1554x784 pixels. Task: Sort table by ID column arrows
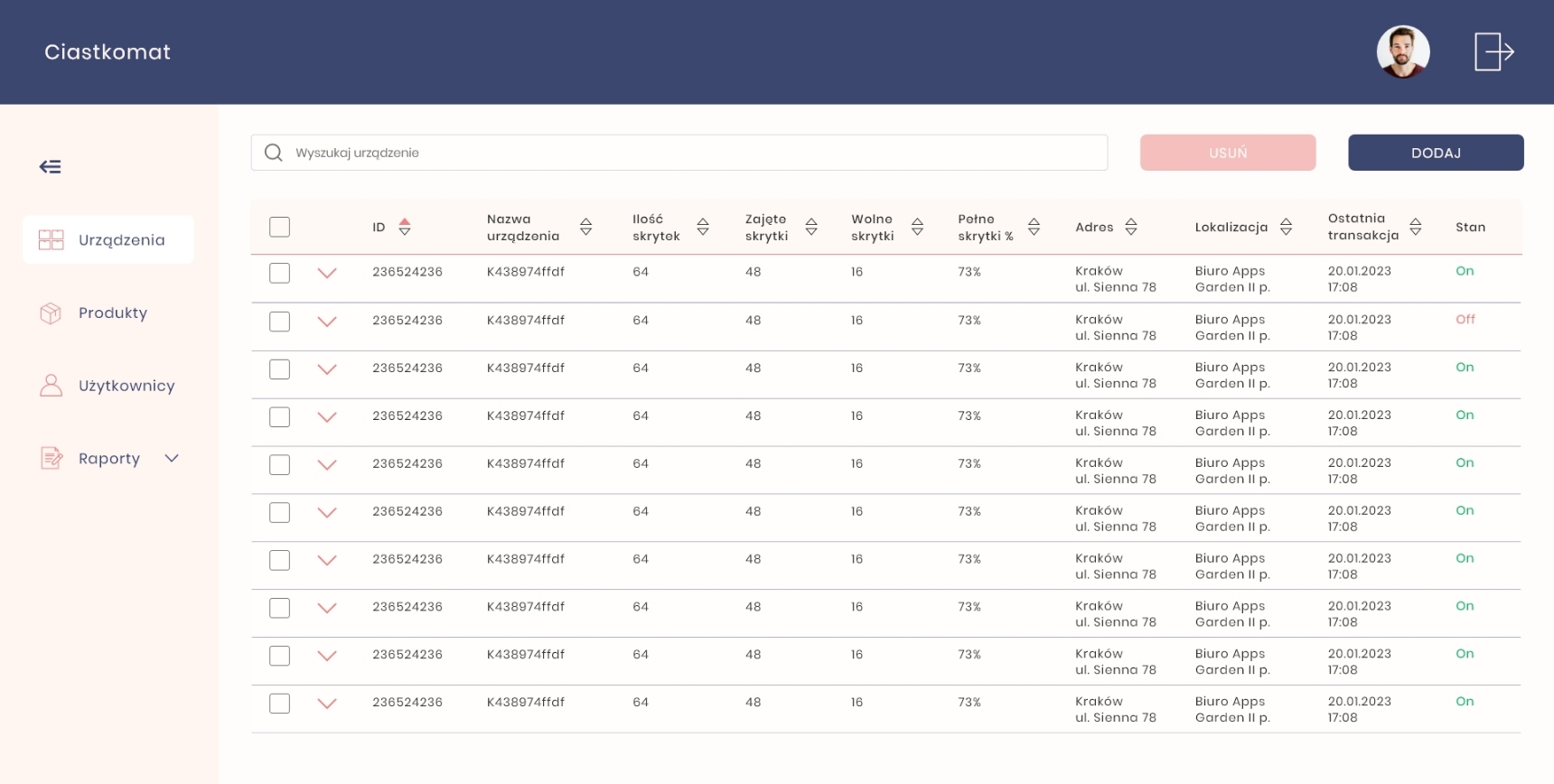click(x=405, y=228)
